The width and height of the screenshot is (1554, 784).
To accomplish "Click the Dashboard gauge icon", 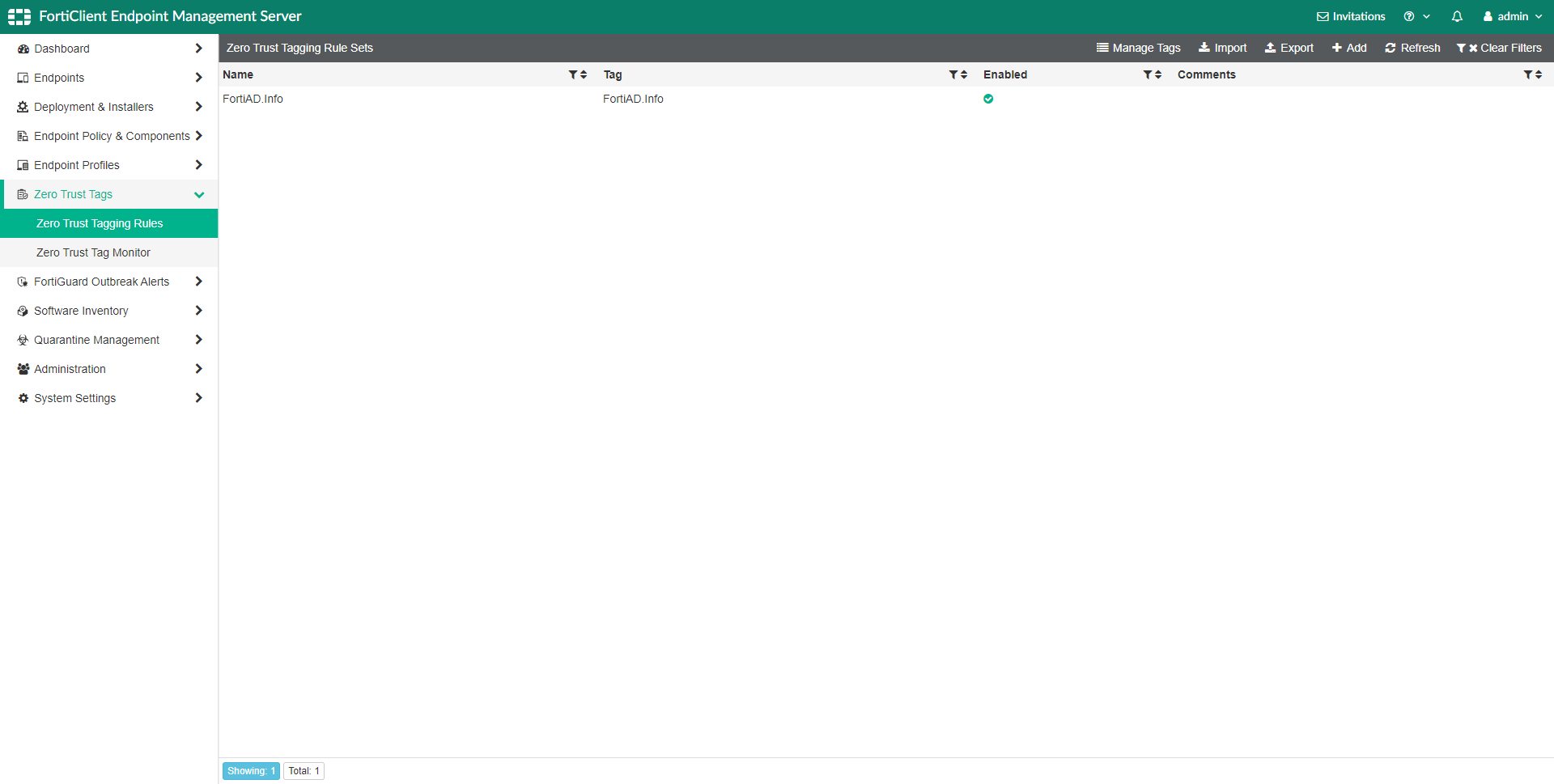I will pyautogui.click(x=23, y=49).
